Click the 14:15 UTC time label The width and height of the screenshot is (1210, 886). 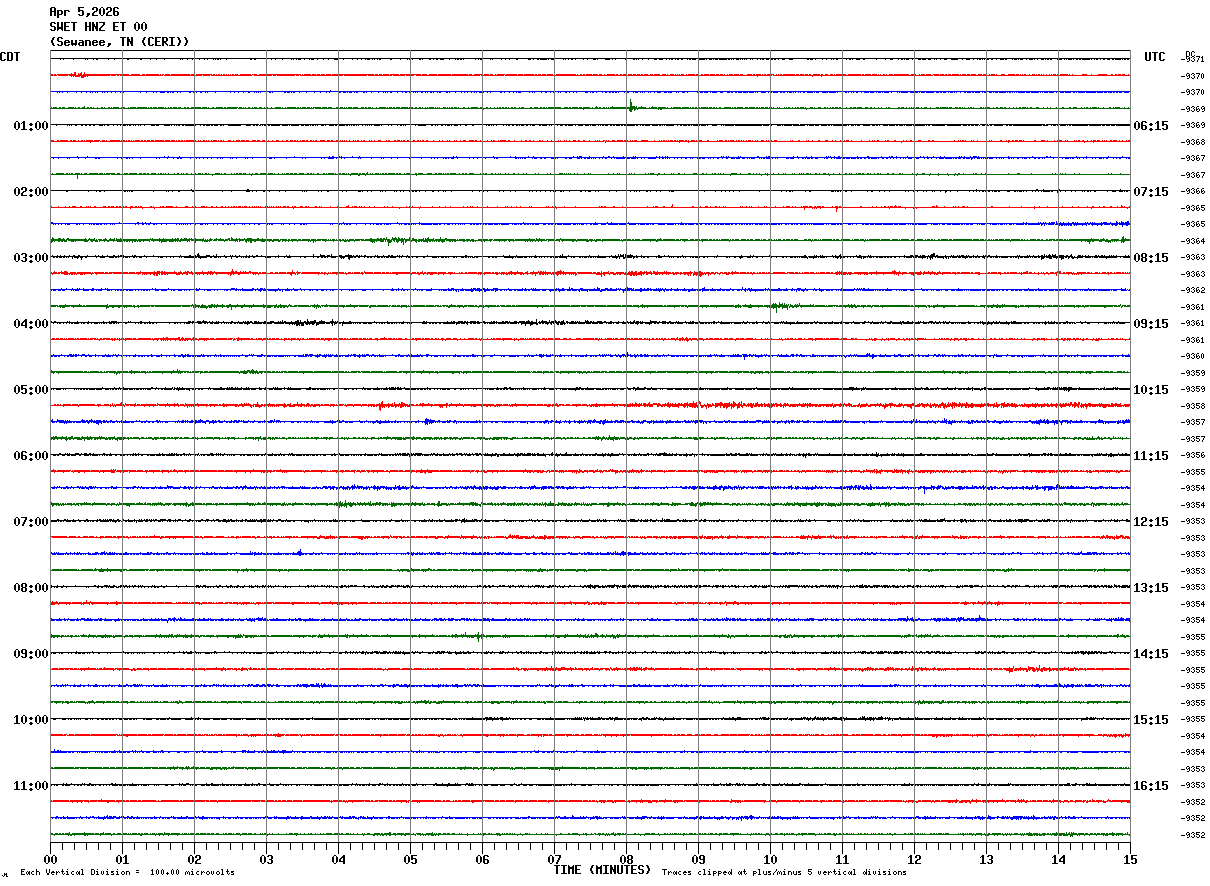click(1151, 654)
